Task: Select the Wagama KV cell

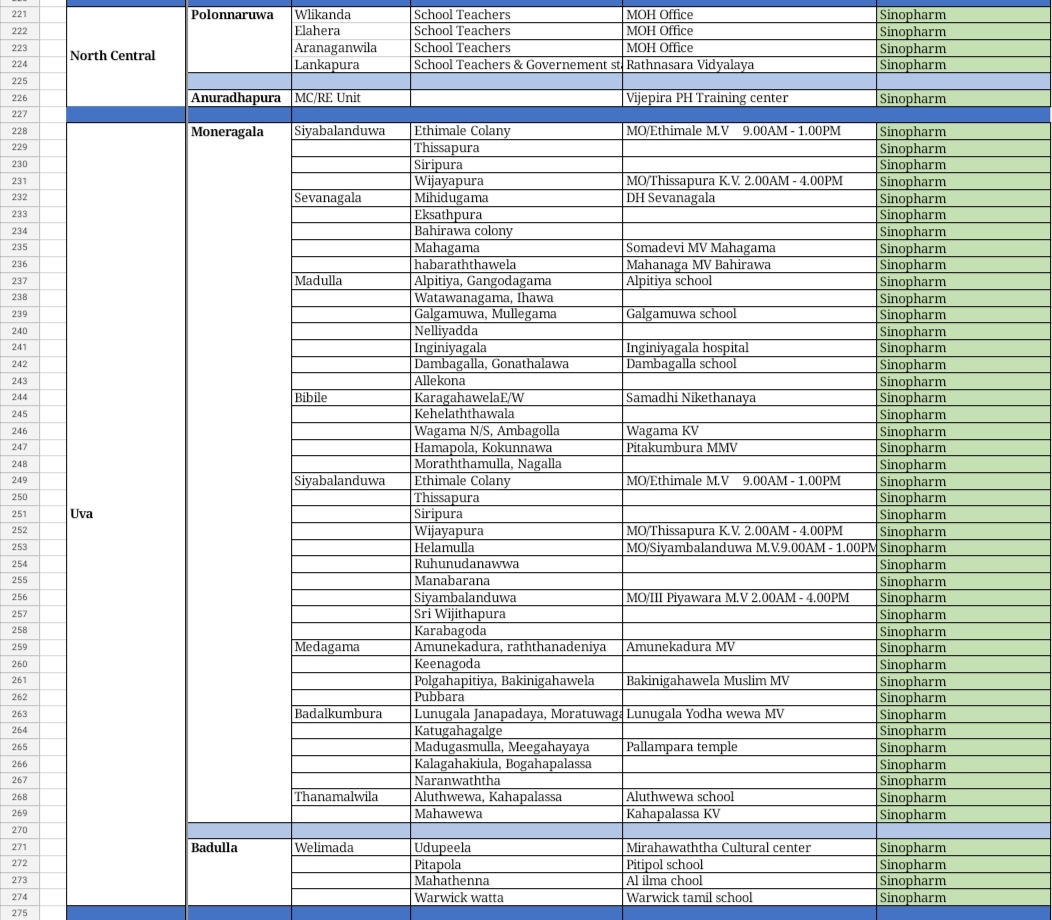Action: pos(749,431)
